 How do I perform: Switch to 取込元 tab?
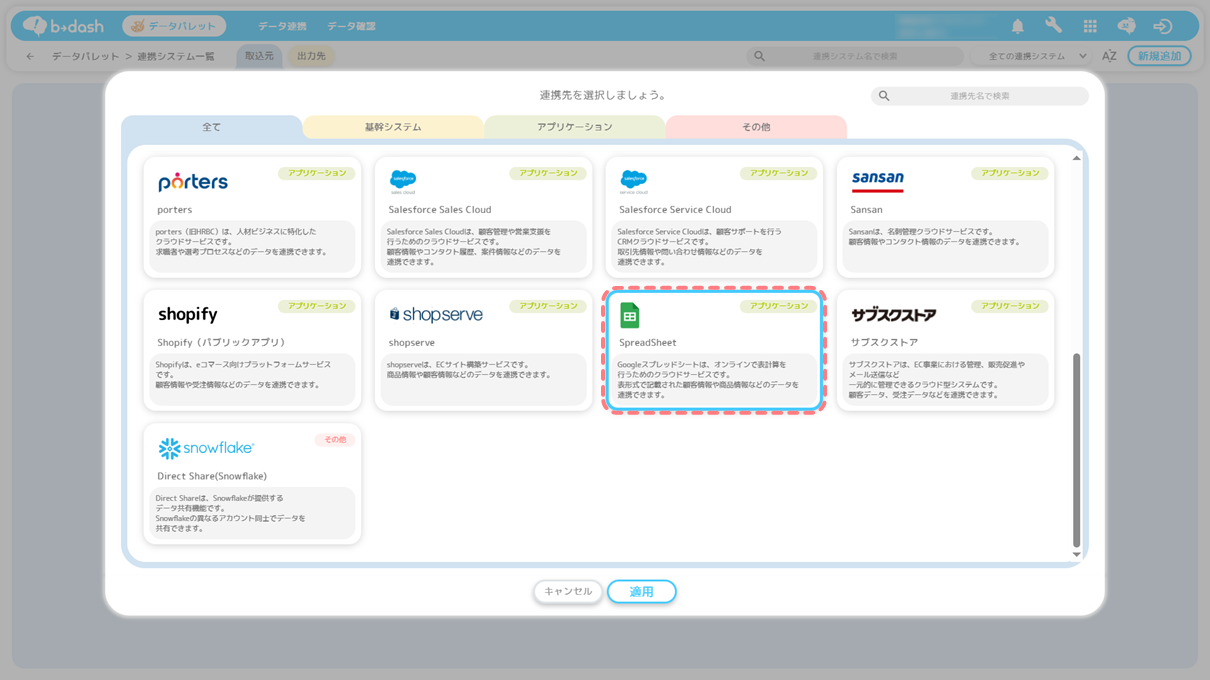(259, 56)
